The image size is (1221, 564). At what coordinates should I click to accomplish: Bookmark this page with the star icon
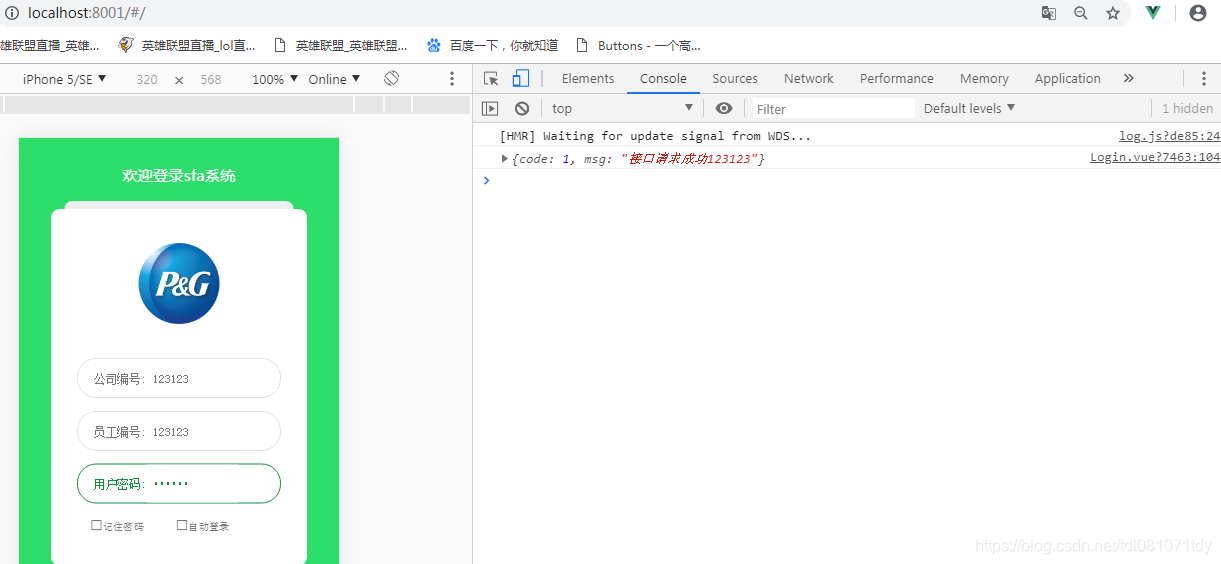(x=1113, y=13)
